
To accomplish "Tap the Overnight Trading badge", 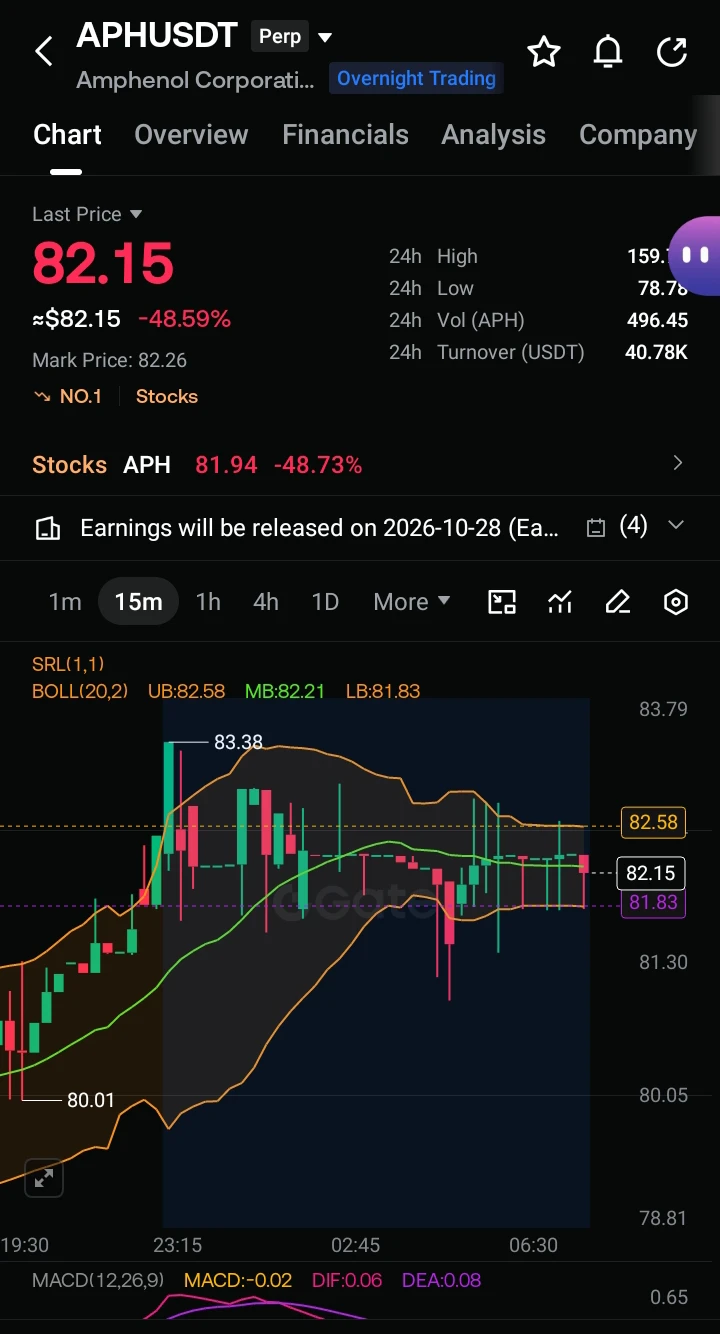I will (x=416, y=78).
